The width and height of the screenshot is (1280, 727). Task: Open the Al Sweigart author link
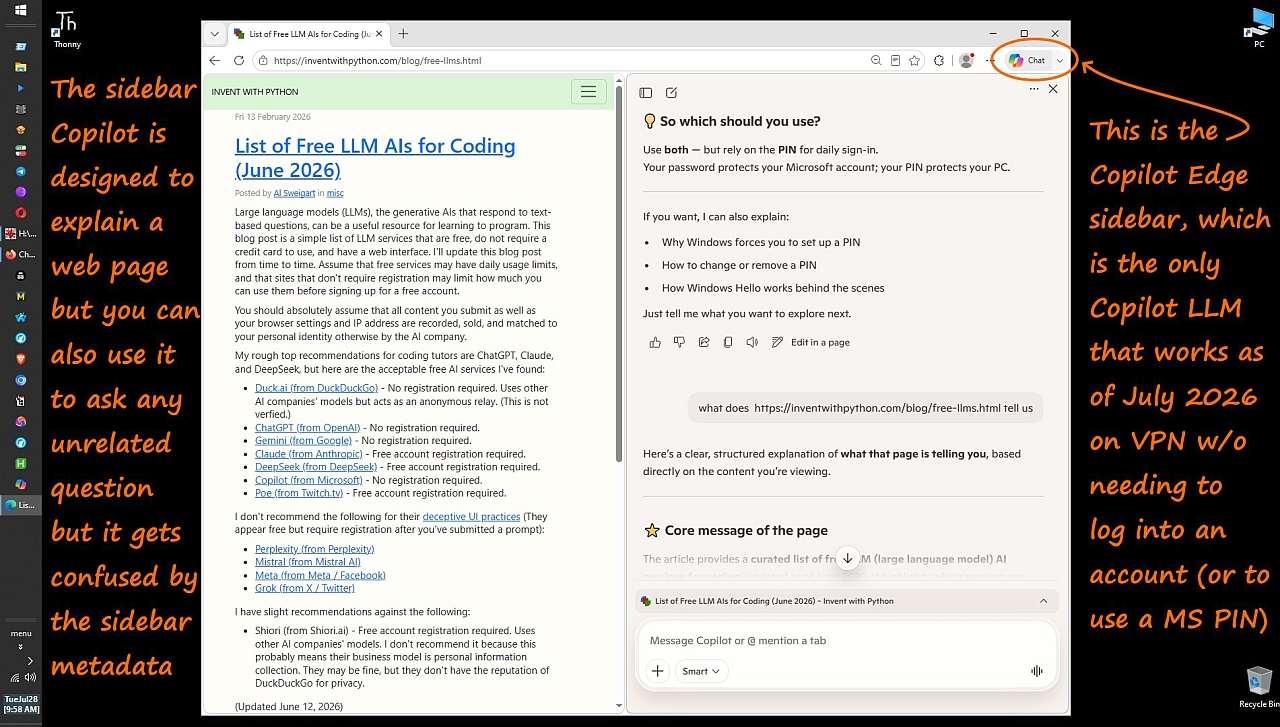(x=294, y=193)
